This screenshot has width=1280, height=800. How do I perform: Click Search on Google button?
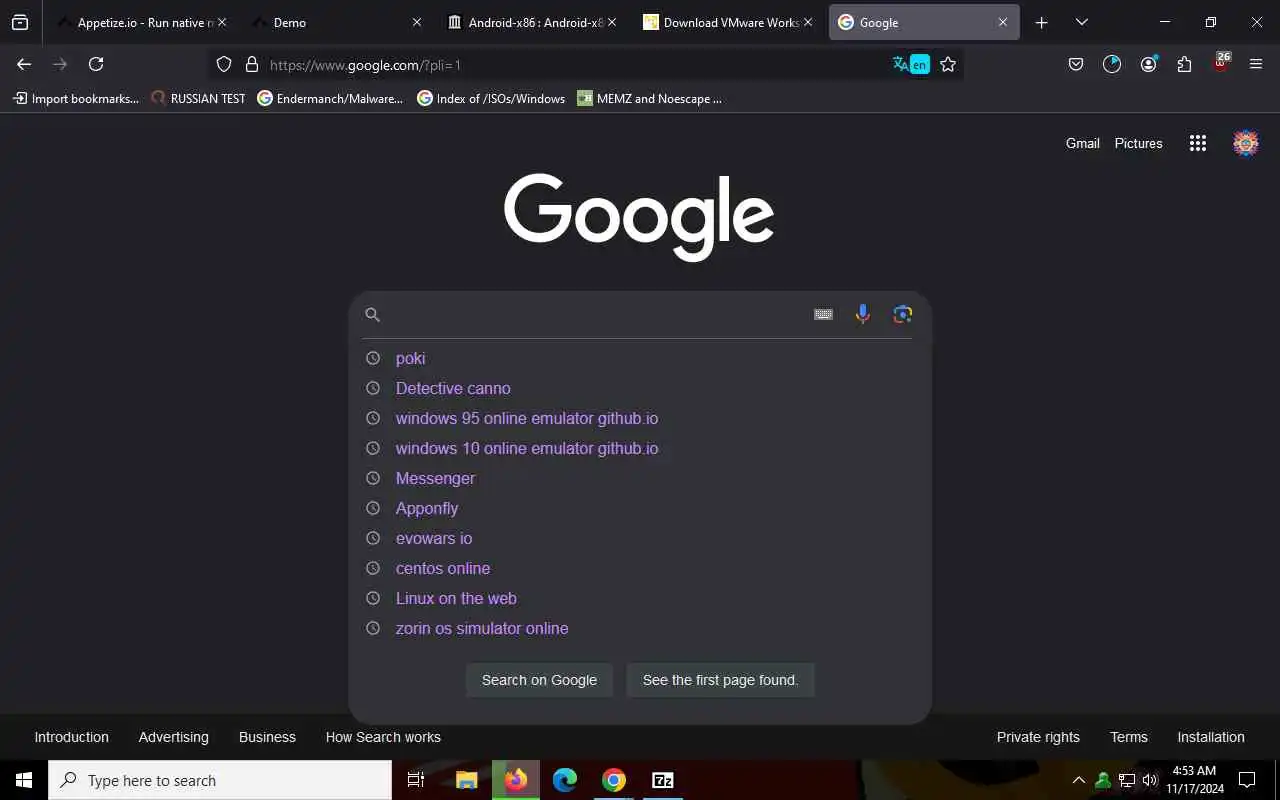(x=539, y=680)
